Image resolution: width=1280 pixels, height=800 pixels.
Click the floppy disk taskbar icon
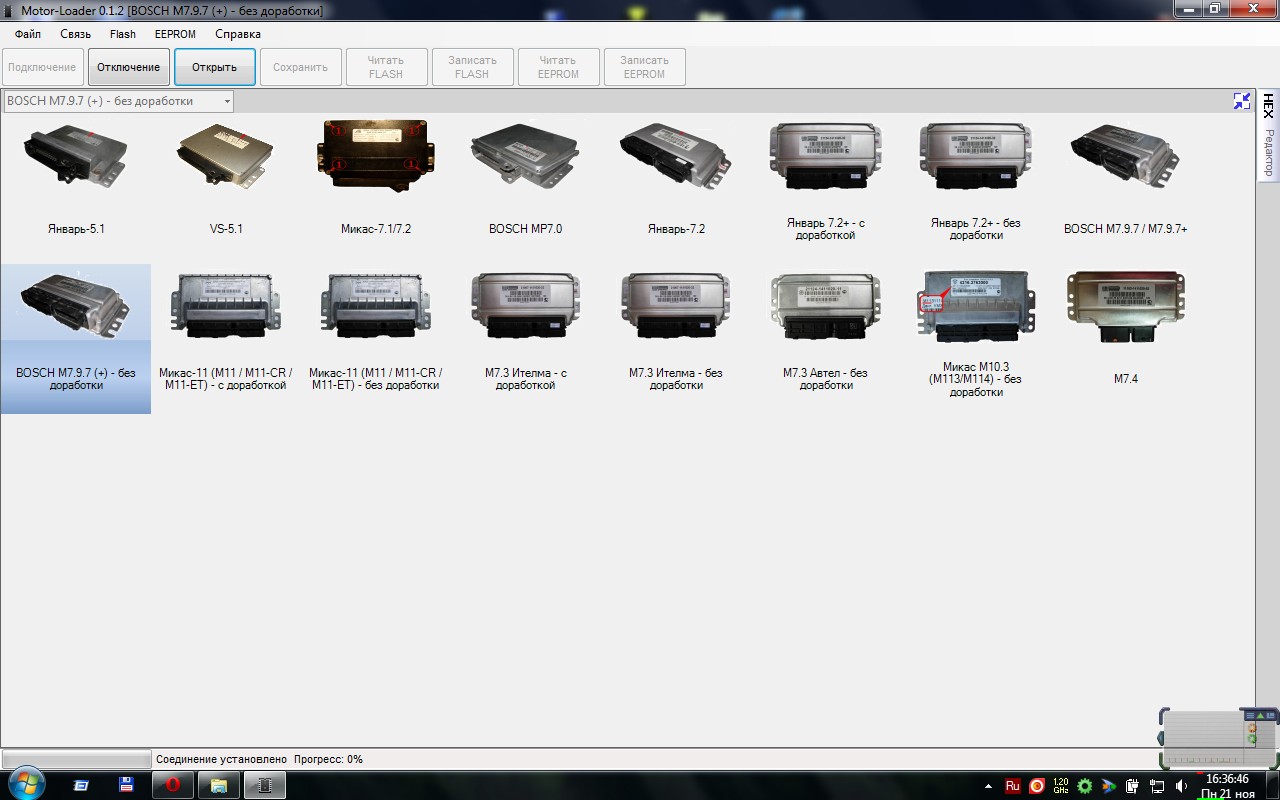click(127, 785)
